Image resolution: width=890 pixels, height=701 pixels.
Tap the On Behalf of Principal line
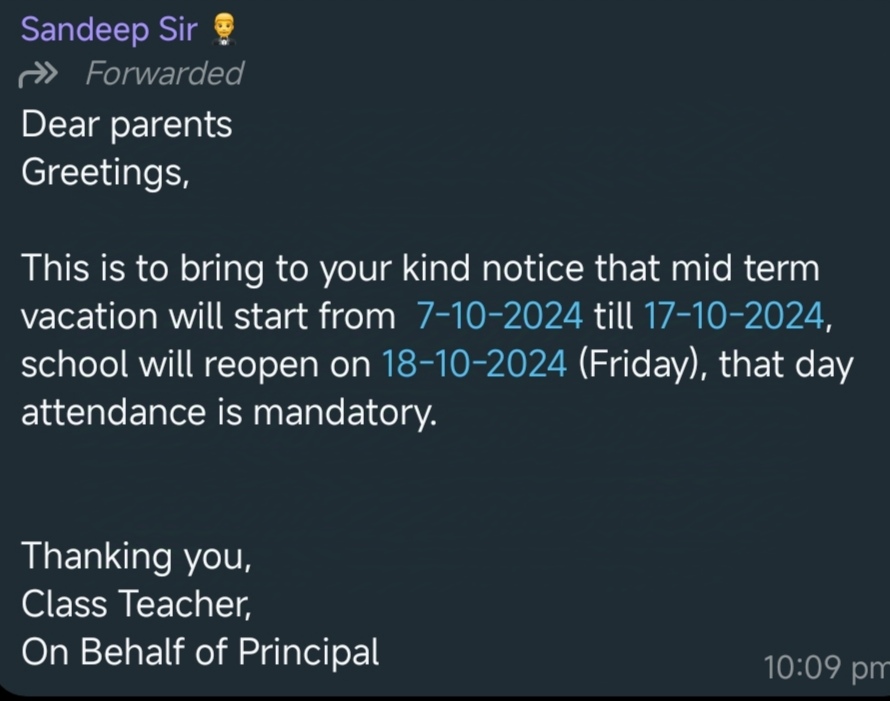click(x=200, y=652)
